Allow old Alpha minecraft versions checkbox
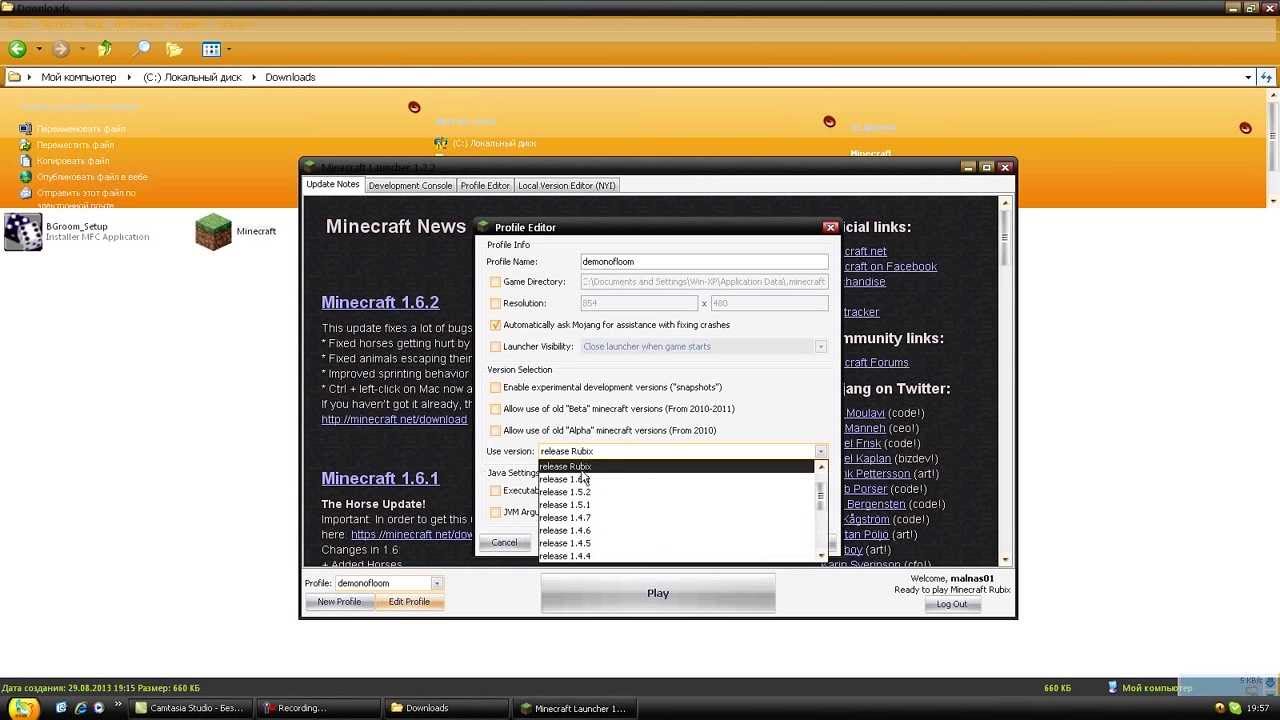Viewport: 1280px width, 720px height. pyautogui.click(x=495, y=431)
